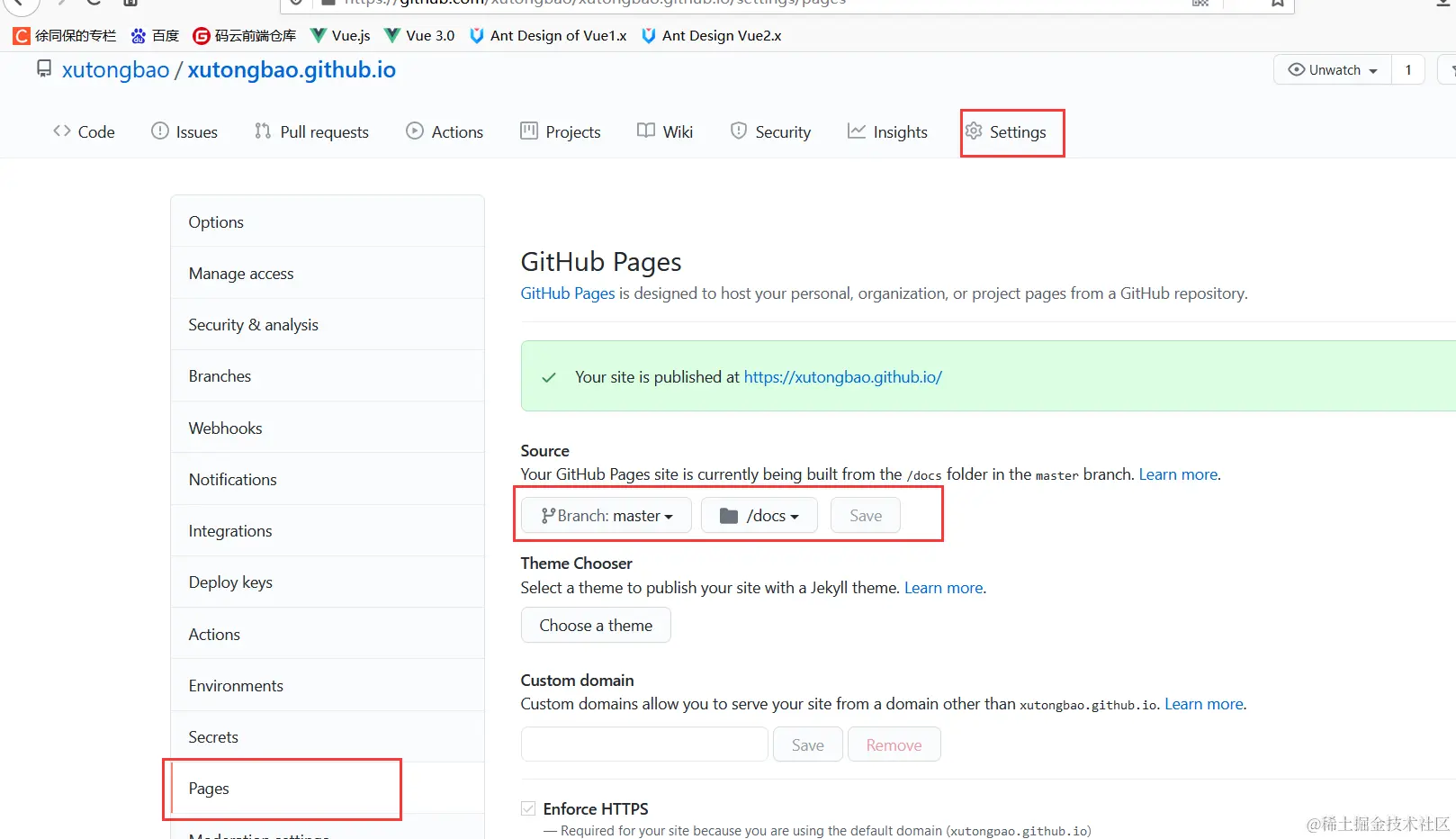
Task: Open Learn more link for Theme Chooser
Action: 944,587
